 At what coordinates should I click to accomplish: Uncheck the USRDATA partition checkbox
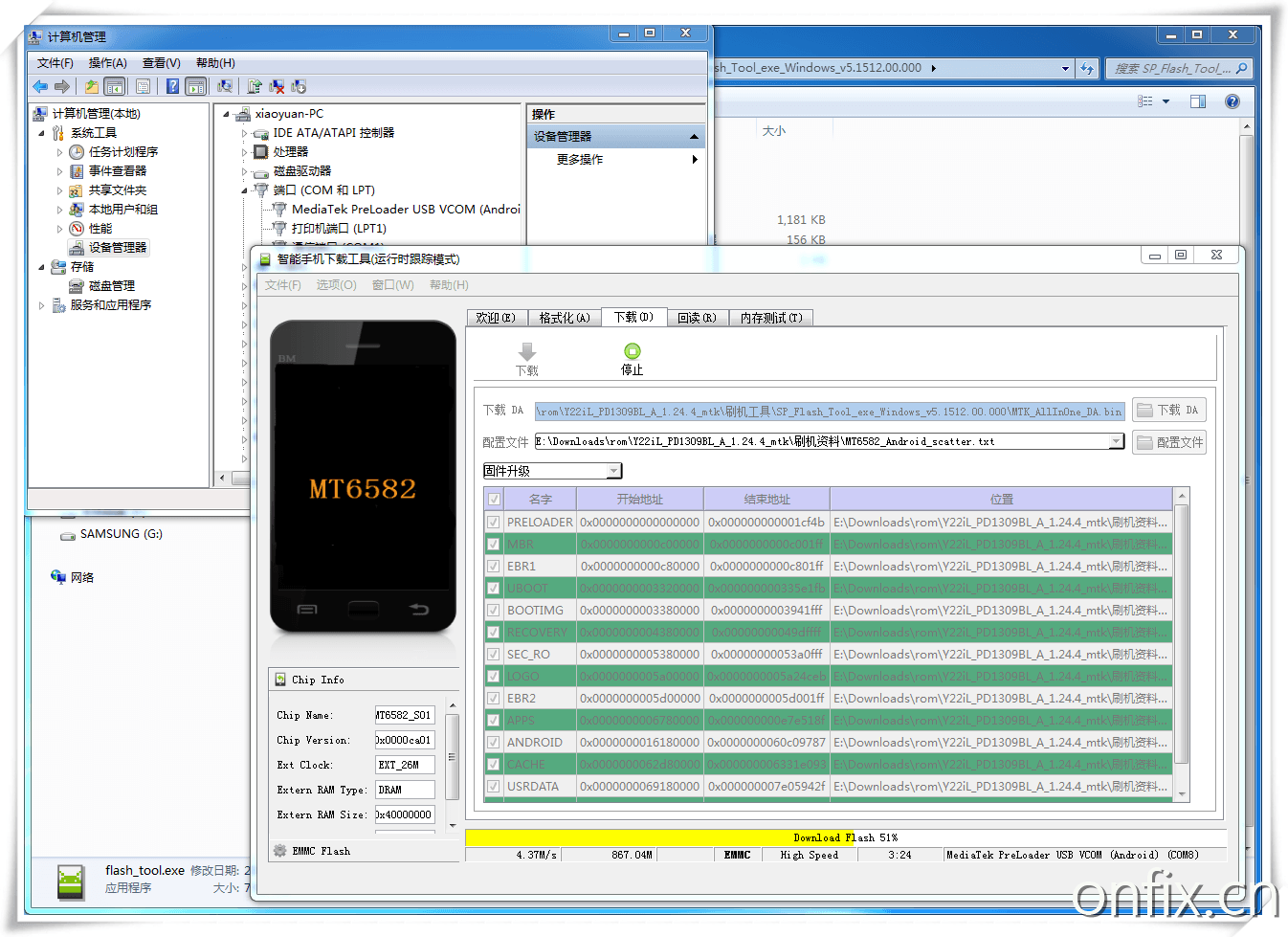click(x=493, y=786)
